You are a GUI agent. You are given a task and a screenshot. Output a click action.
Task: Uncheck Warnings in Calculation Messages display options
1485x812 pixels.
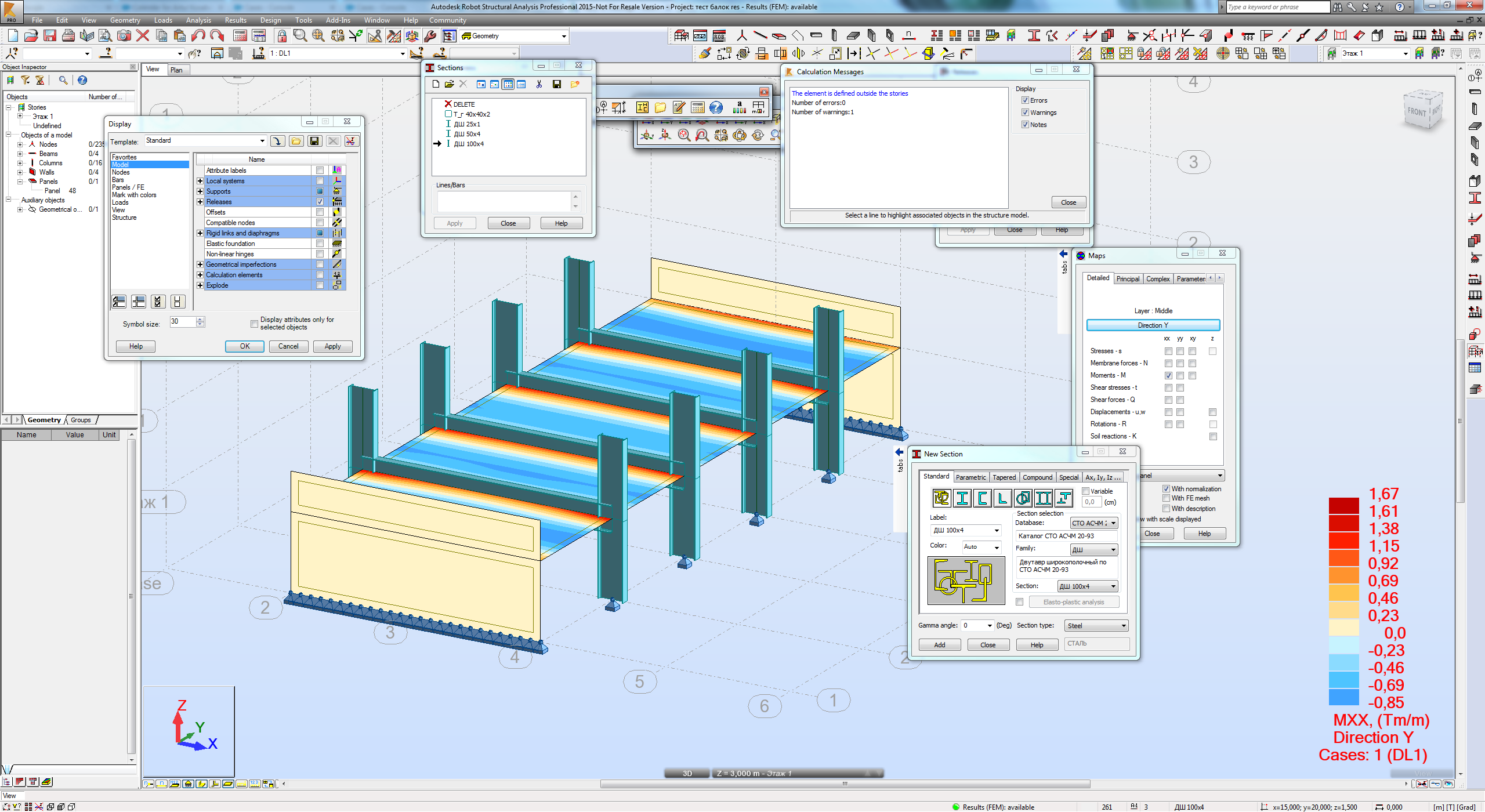tap(1026, 112)
